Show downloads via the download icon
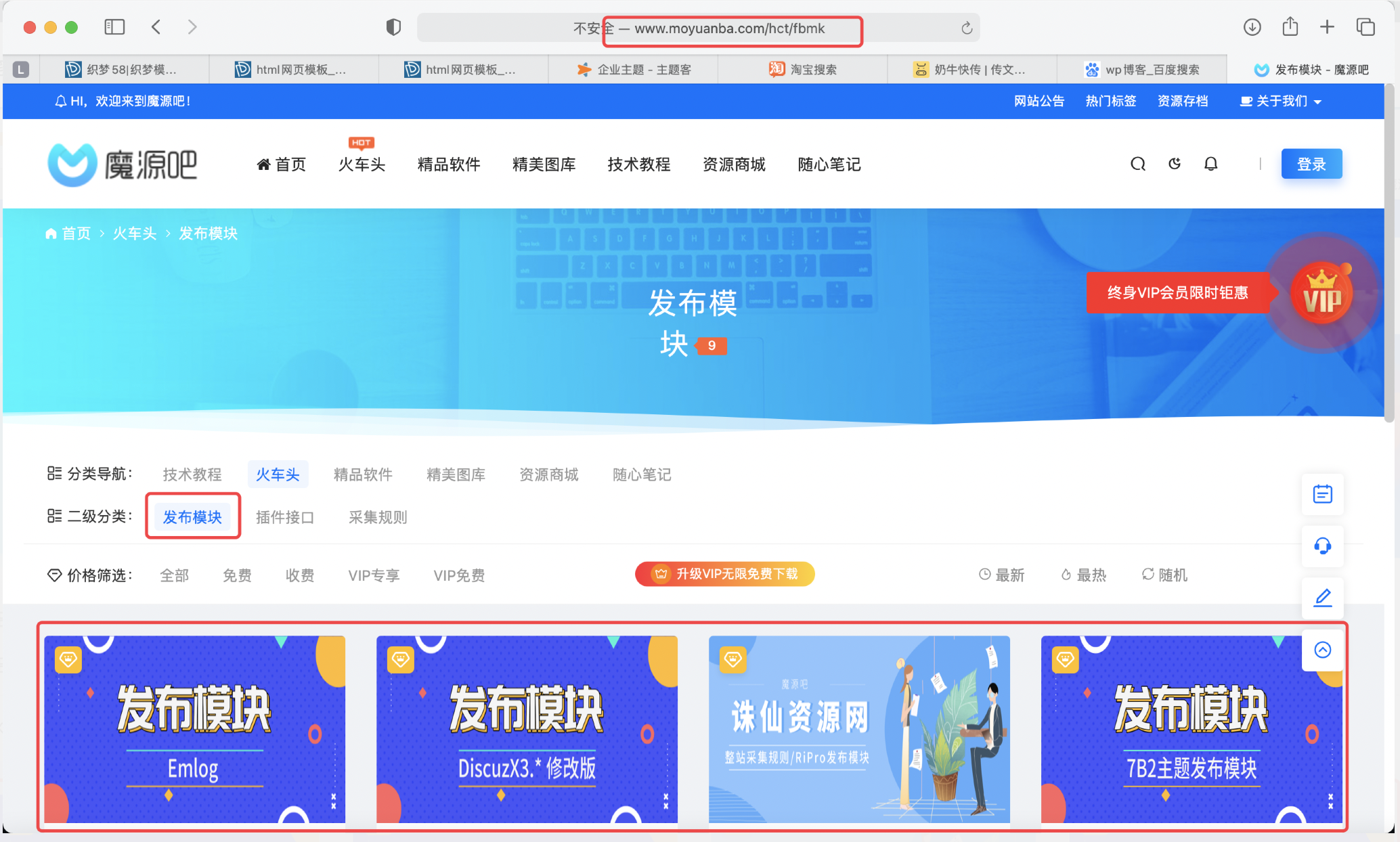This screenshot has height=842, width=1400. point(1252,27)
